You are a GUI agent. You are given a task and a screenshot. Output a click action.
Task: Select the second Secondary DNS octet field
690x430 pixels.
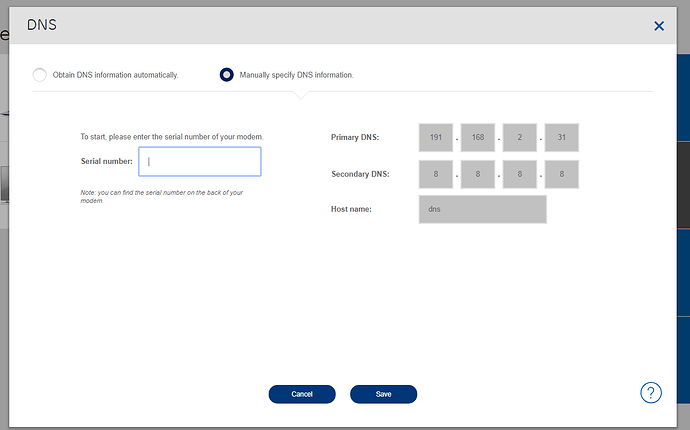pos(478,174)
